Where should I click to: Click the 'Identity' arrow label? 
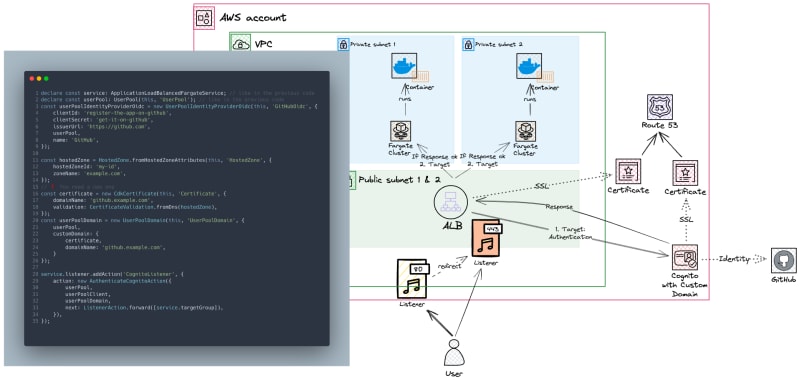coord(735,259)
